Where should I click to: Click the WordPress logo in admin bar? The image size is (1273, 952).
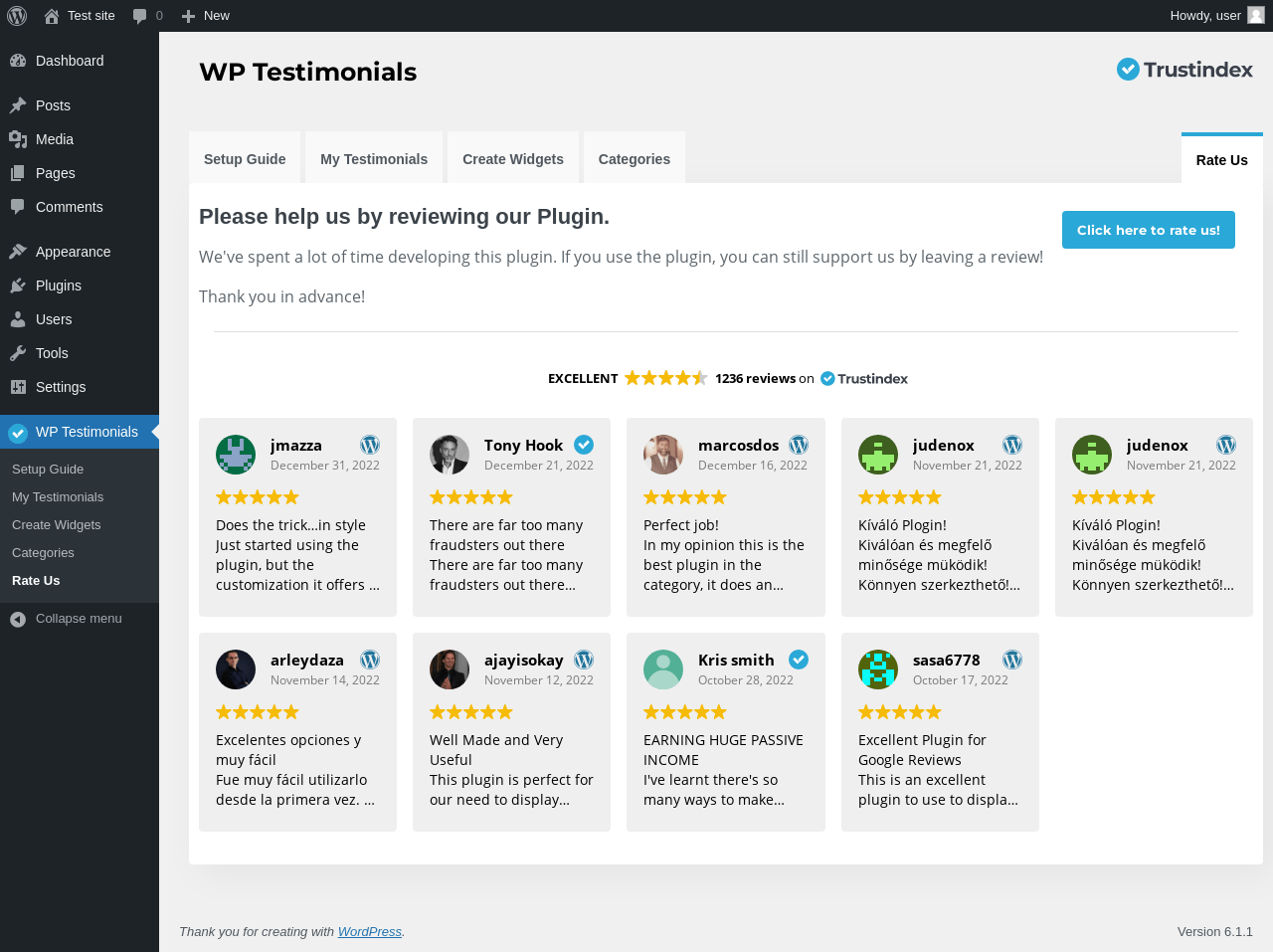17,16
